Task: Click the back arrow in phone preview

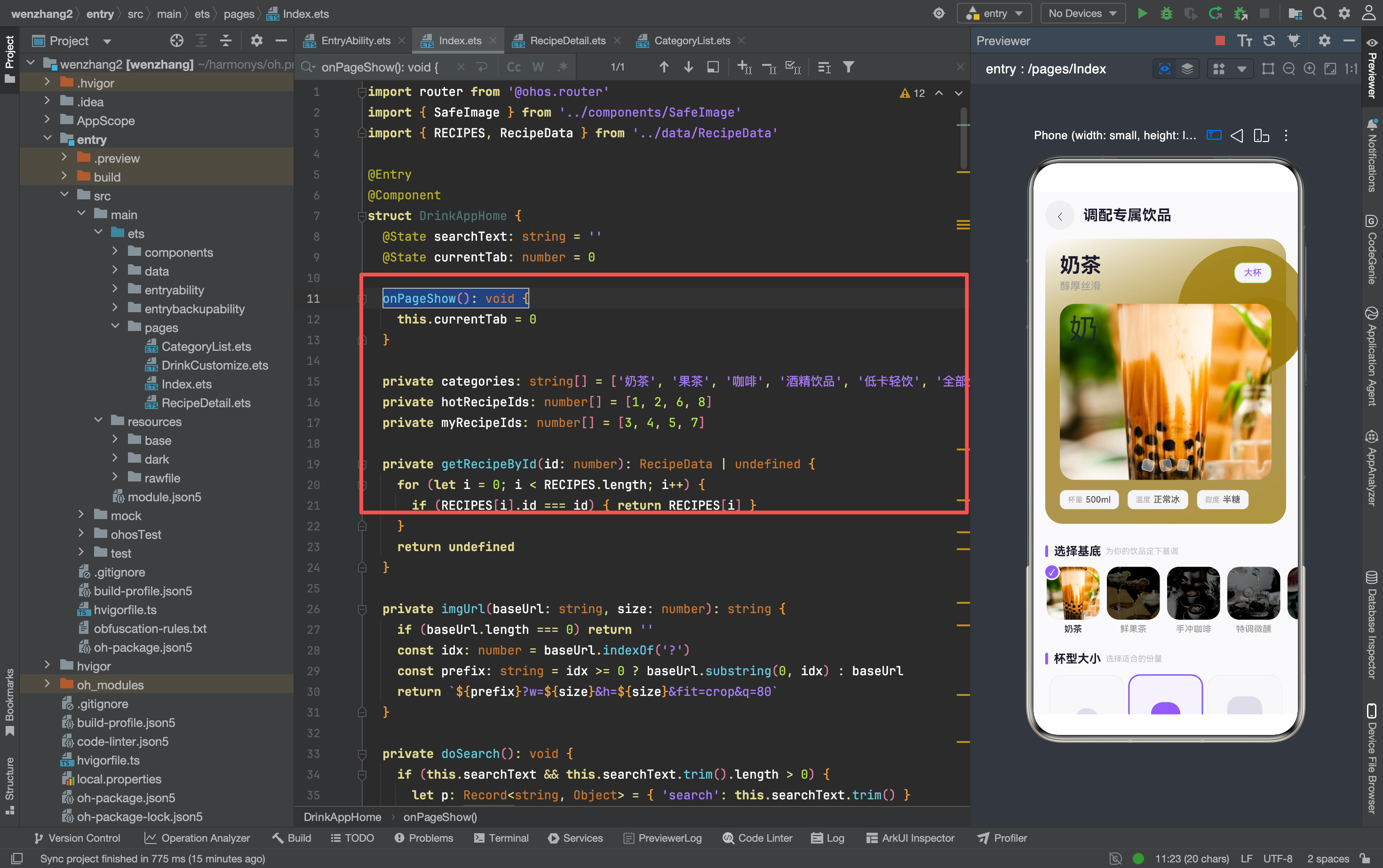Action: tap(1060, 216)
